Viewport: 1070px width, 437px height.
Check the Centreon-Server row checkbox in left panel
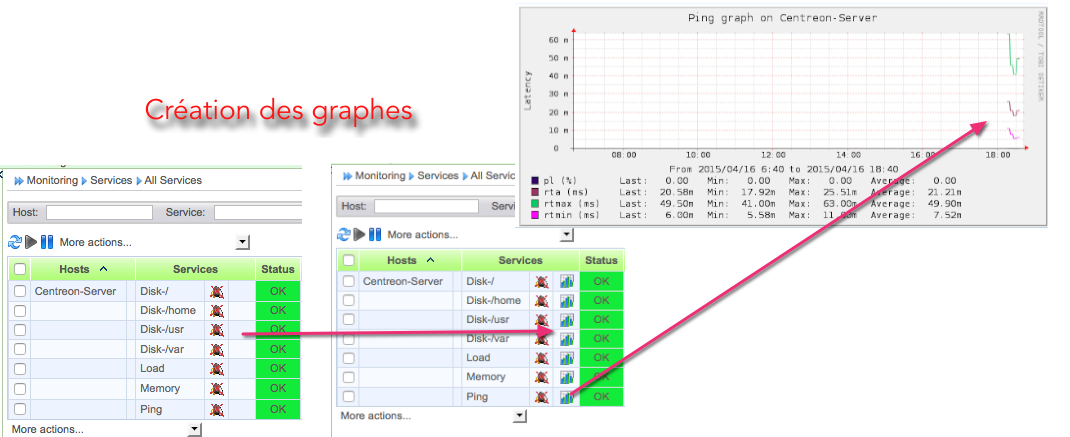[x=20, y=292]
